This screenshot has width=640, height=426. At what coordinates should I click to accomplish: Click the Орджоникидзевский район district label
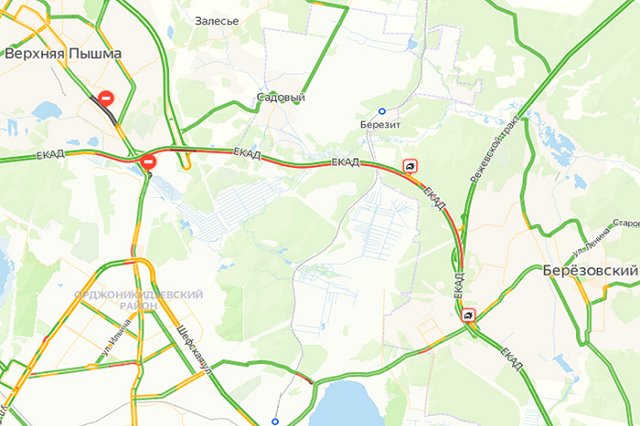point(139,300)
